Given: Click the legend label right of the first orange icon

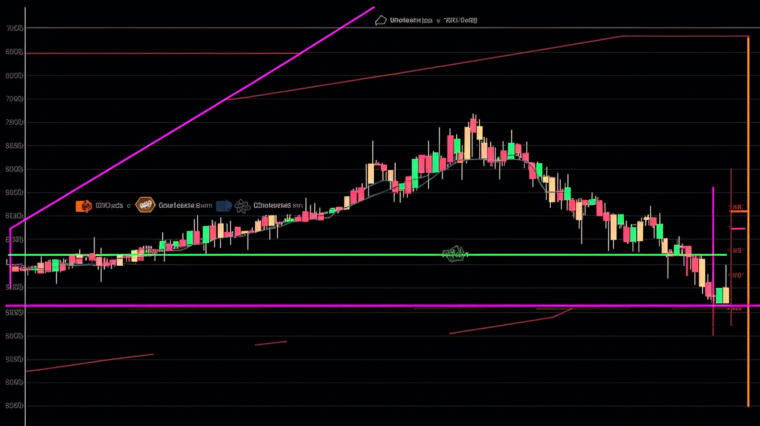Looking at the screenshot, I should (110, 206).
